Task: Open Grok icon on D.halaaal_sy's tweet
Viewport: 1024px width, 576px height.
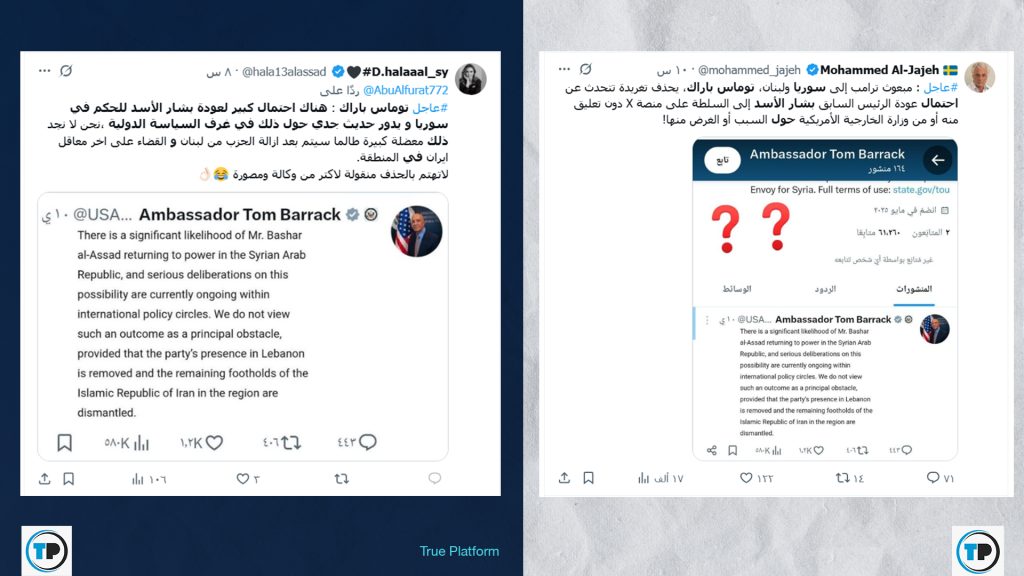Action: click(x=66, y=71)
